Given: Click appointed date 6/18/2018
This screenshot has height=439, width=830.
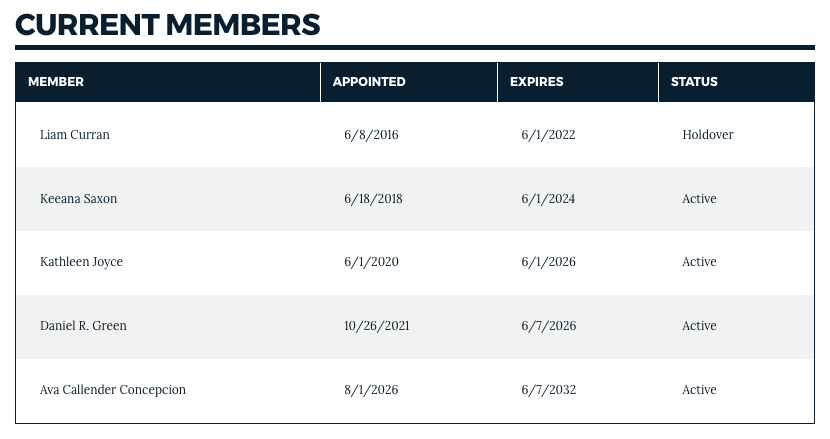Looking at the screenshot, I should click(x=373, y=199).
